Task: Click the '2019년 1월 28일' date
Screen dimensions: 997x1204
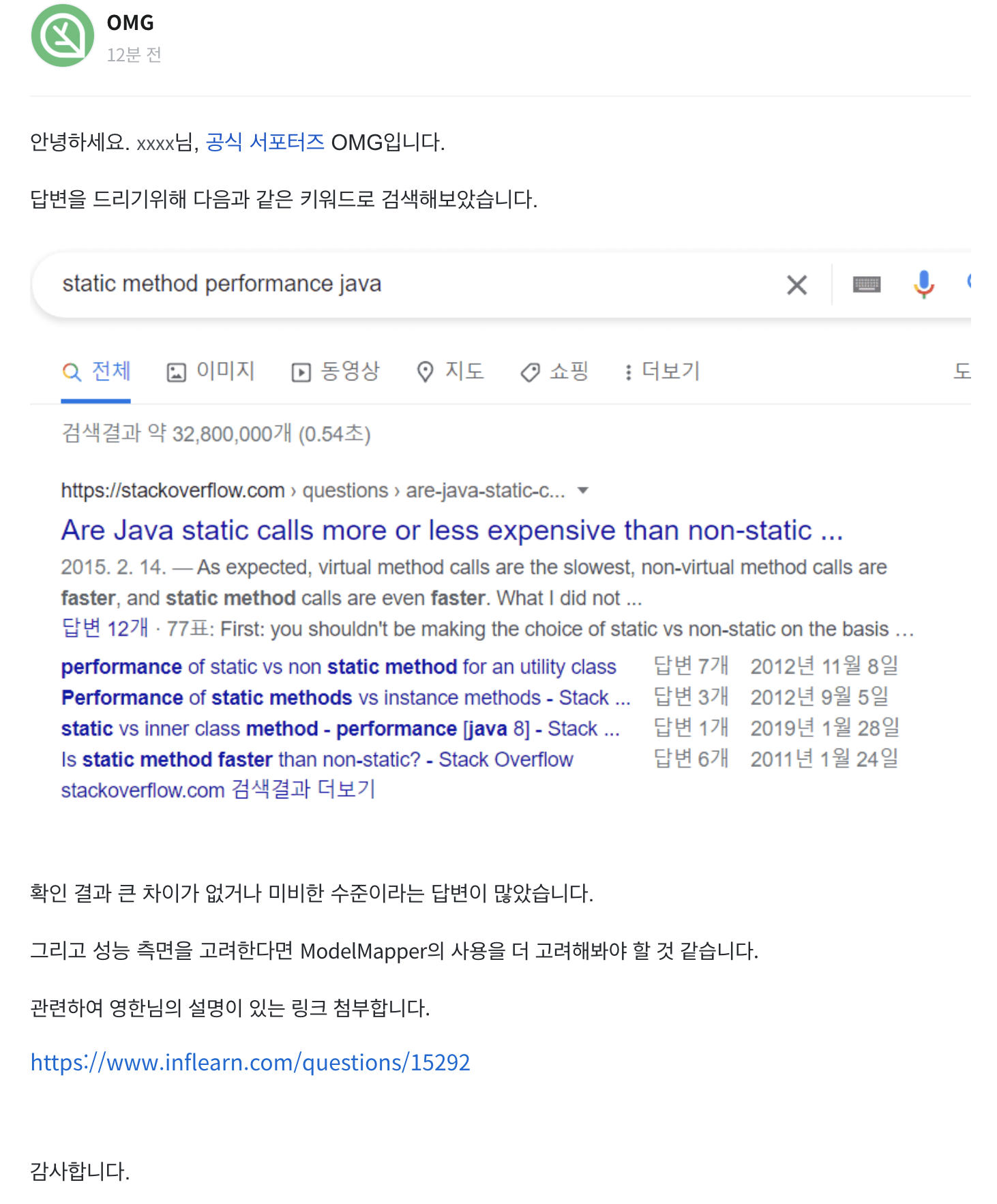Action: pyautogui.click(x=825, y=727)
